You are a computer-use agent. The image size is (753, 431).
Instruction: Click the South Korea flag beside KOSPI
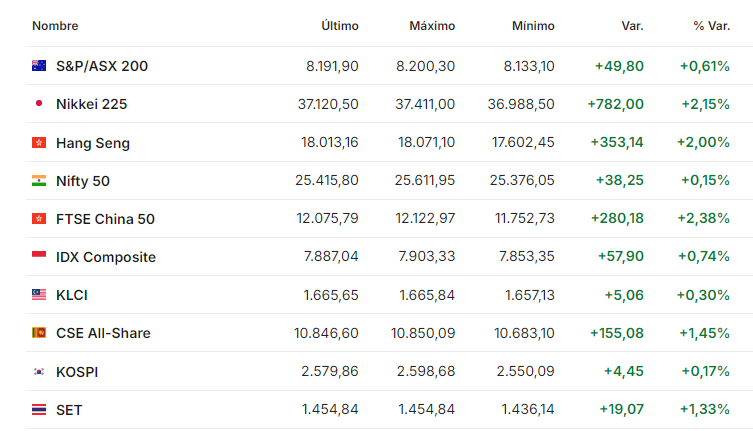(39, 371)
